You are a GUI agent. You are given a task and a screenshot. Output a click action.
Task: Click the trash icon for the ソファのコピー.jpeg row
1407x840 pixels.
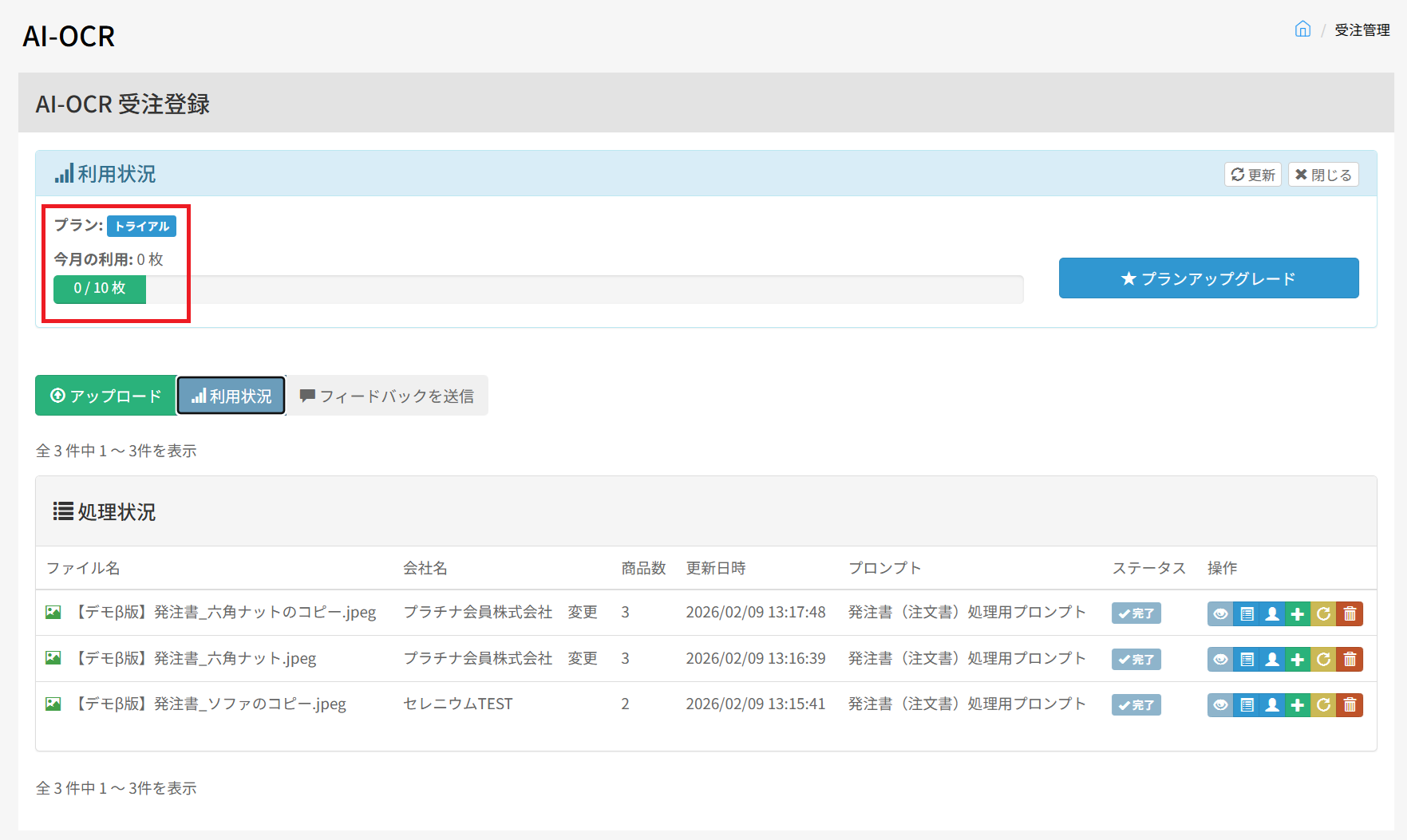point(1350,705)
